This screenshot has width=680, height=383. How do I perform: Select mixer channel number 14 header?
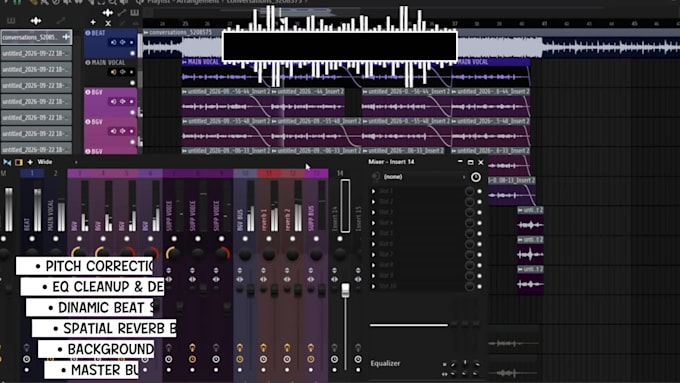coord(340,173)
